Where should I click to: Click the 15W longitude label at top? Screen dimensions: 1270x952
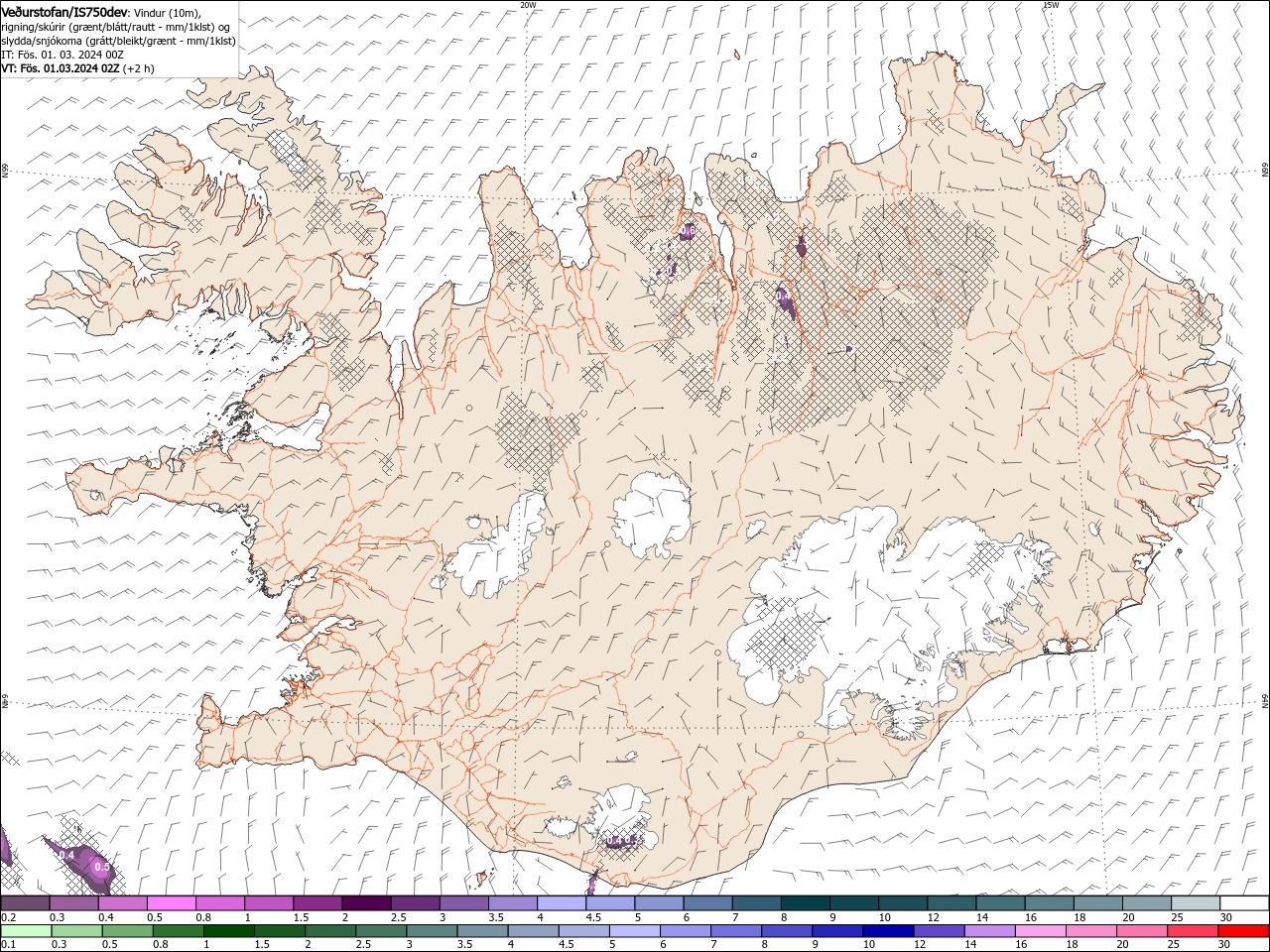[x=1051, y=5]
